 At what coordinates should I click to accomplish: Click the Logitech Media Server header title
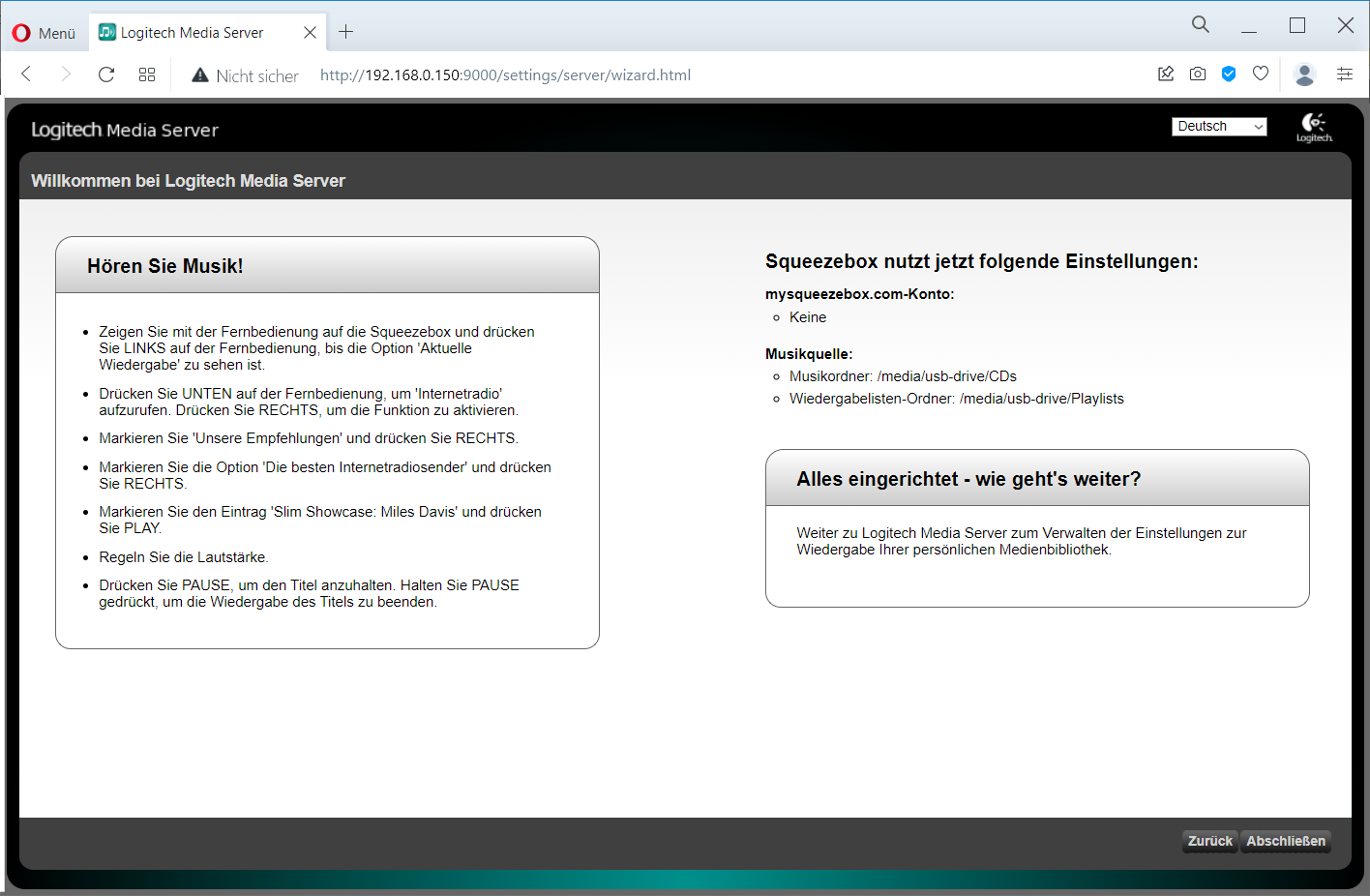[125, 130]
